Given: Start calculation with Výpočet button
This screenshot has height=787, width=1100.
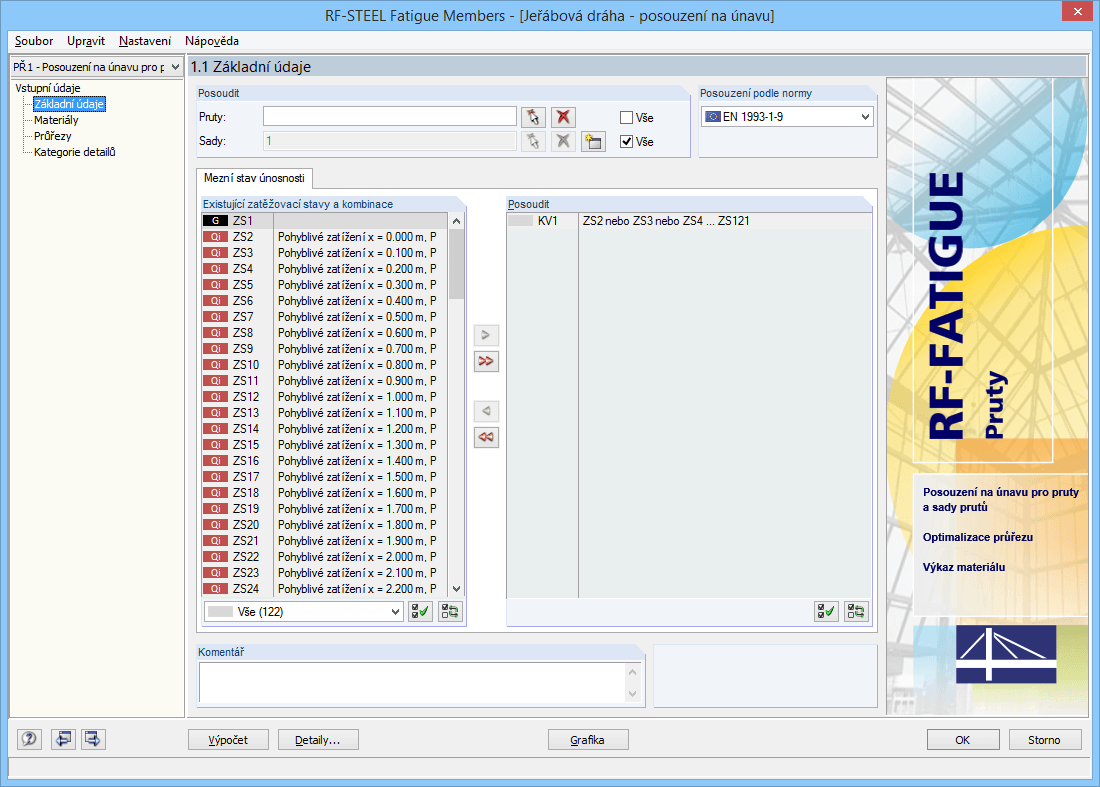Looking at the screenshot, I should click(x=228, y=739).
